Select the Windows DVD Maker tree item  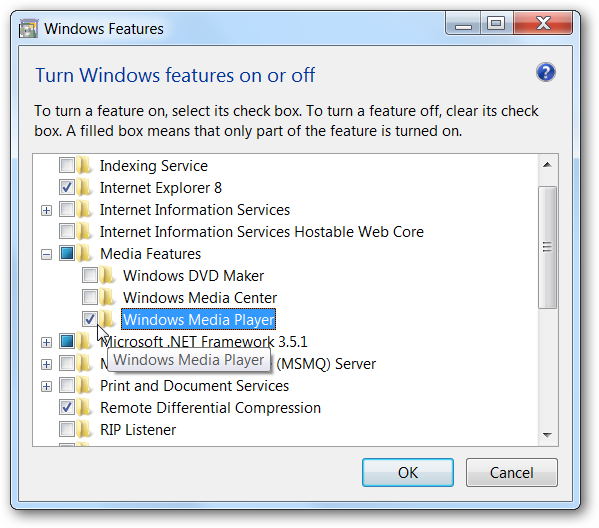pos(194,276)
